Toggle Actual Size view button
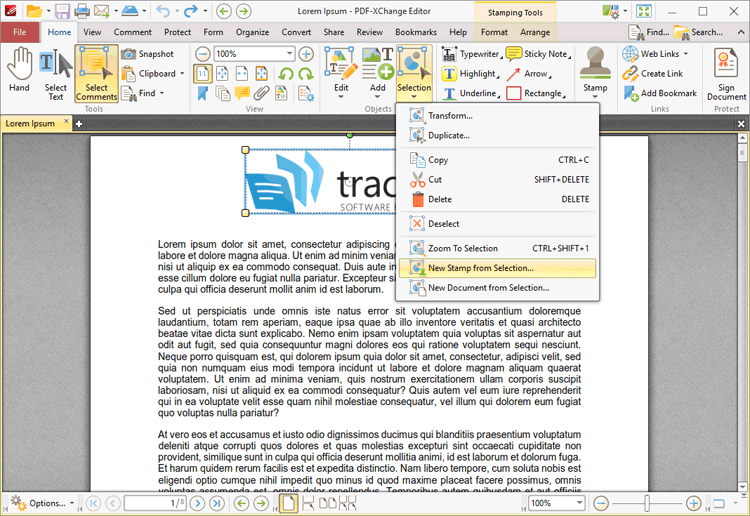The image size is (750, 516). point(203,74)
